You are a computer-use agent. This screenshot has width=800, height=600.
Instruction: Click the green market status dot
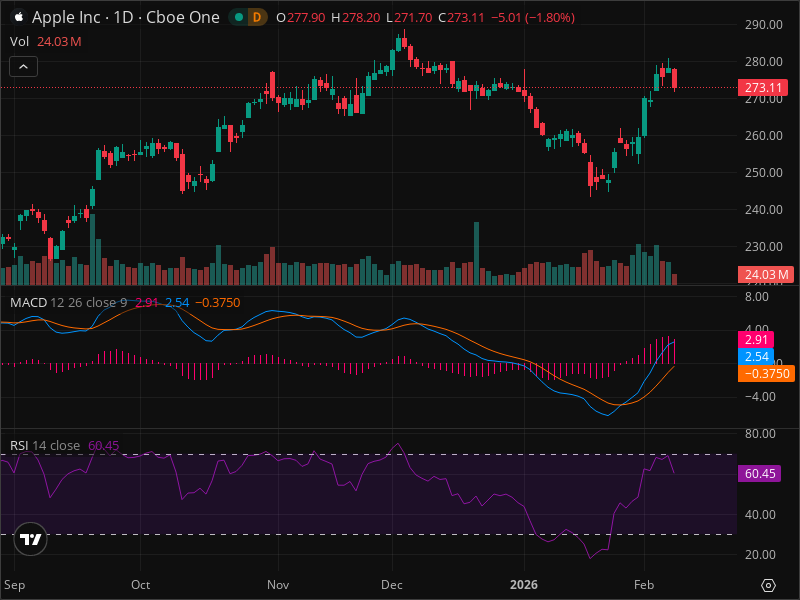click(238, 17)
